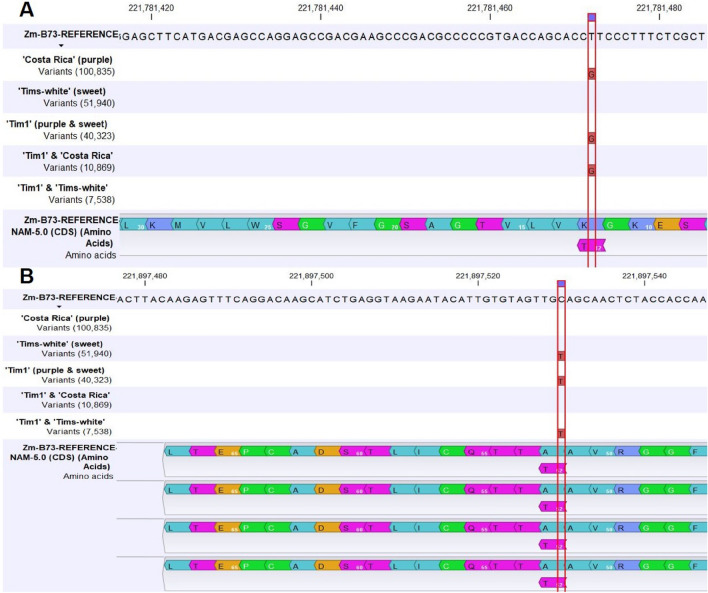The width and height of the screenshot is (708, 593).
Task: Select 'Tim1' & 'Tims-white' track label in panel B
Action: click(61, 422)
